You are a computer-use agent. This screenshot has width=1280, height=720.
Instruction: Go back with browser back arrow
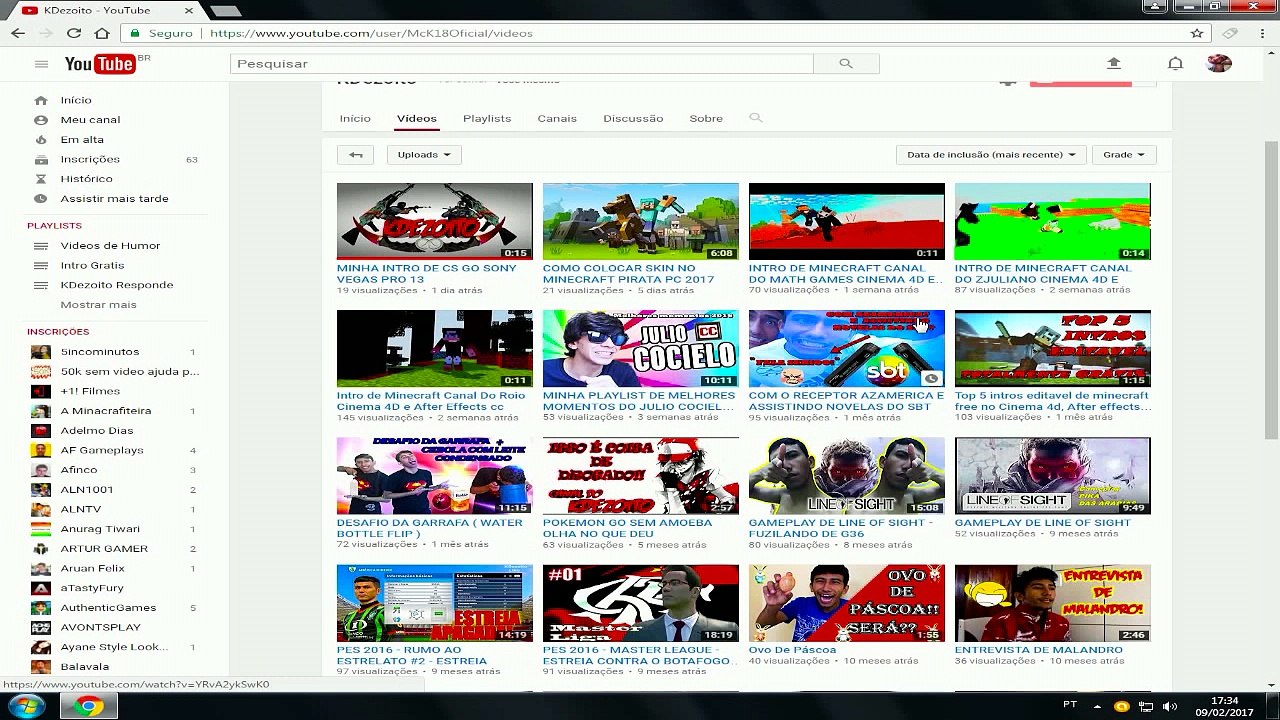coord(18,33)
